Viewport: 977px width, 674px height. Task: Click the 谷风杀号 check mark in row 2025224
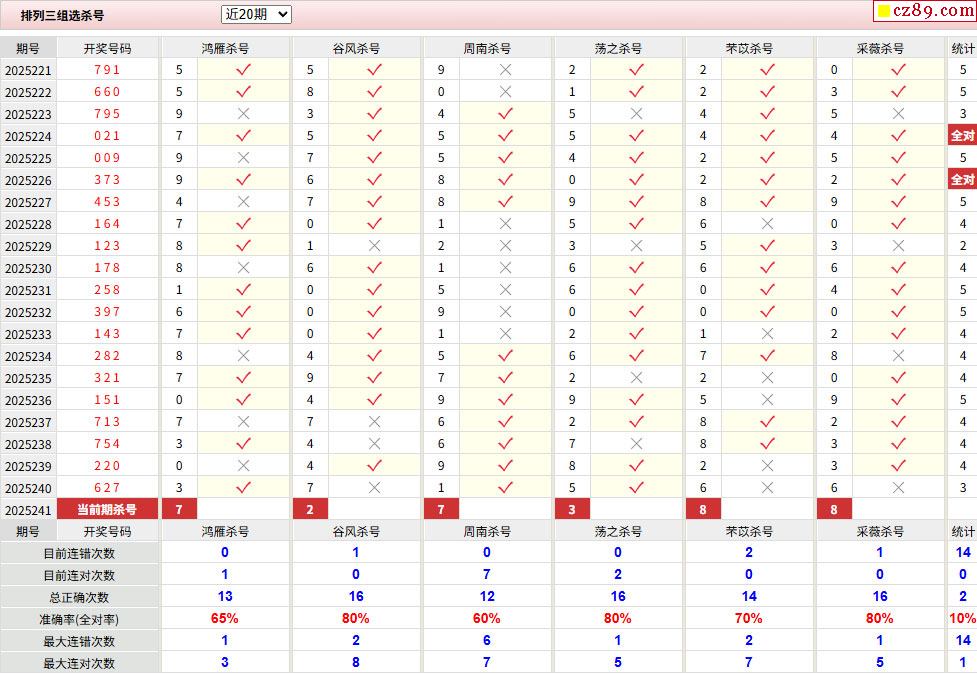(x=374, y=136)
